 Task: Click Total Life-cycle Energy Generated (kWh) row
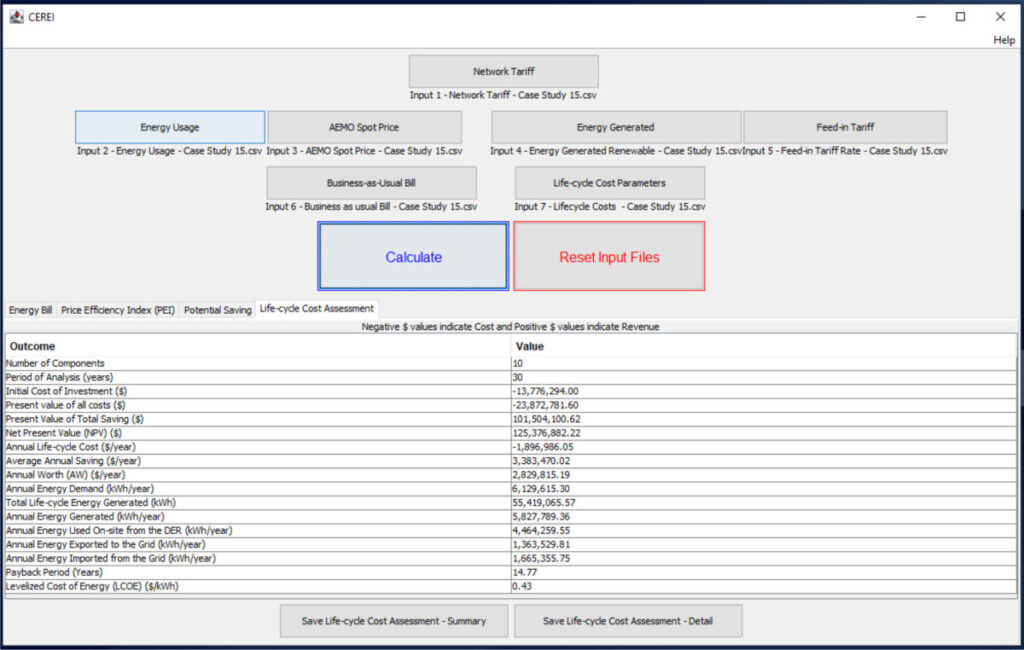pos(511,502)
